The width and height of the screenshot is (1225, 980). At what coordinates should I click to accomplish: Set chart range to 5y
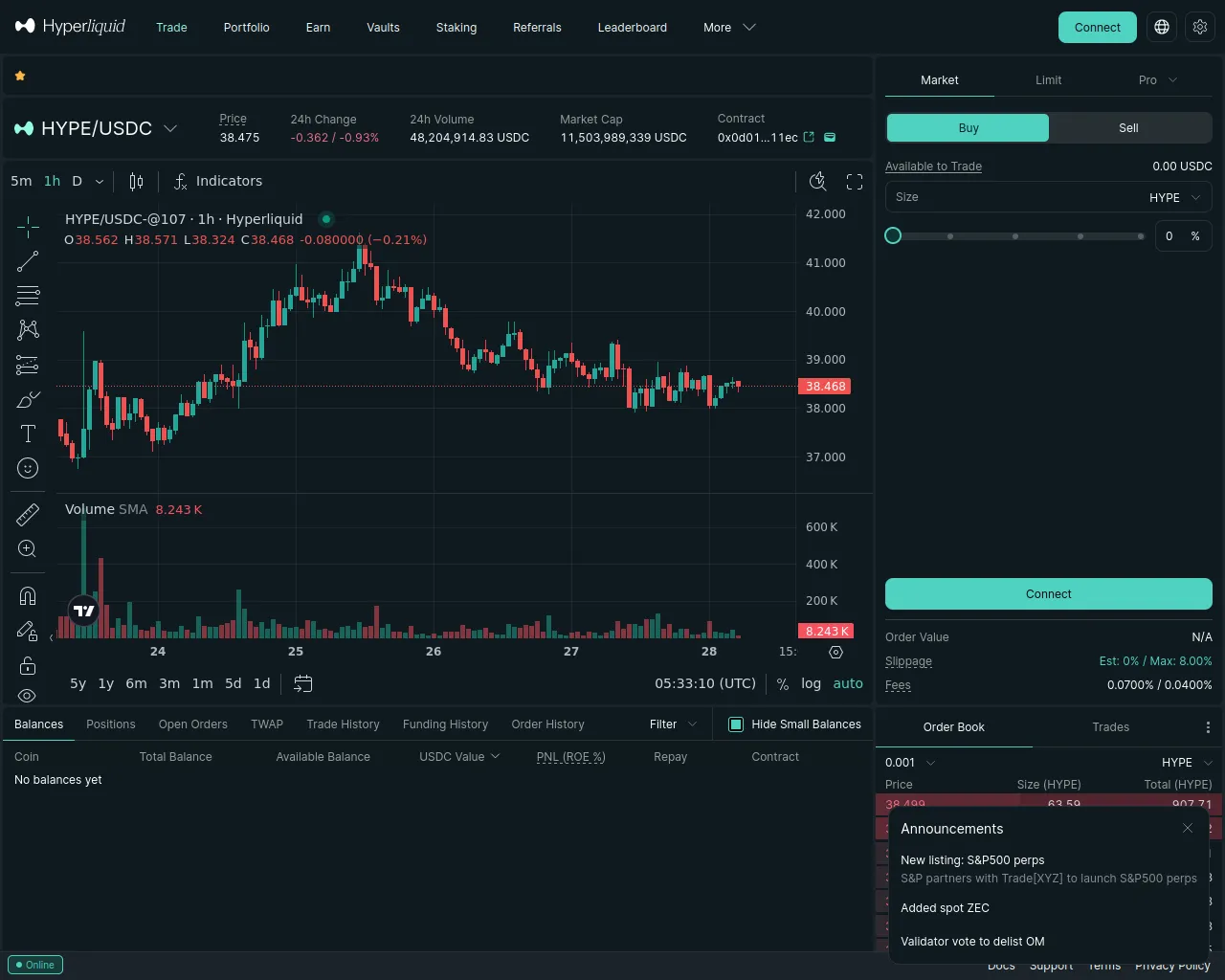click(x=78, y=683)
